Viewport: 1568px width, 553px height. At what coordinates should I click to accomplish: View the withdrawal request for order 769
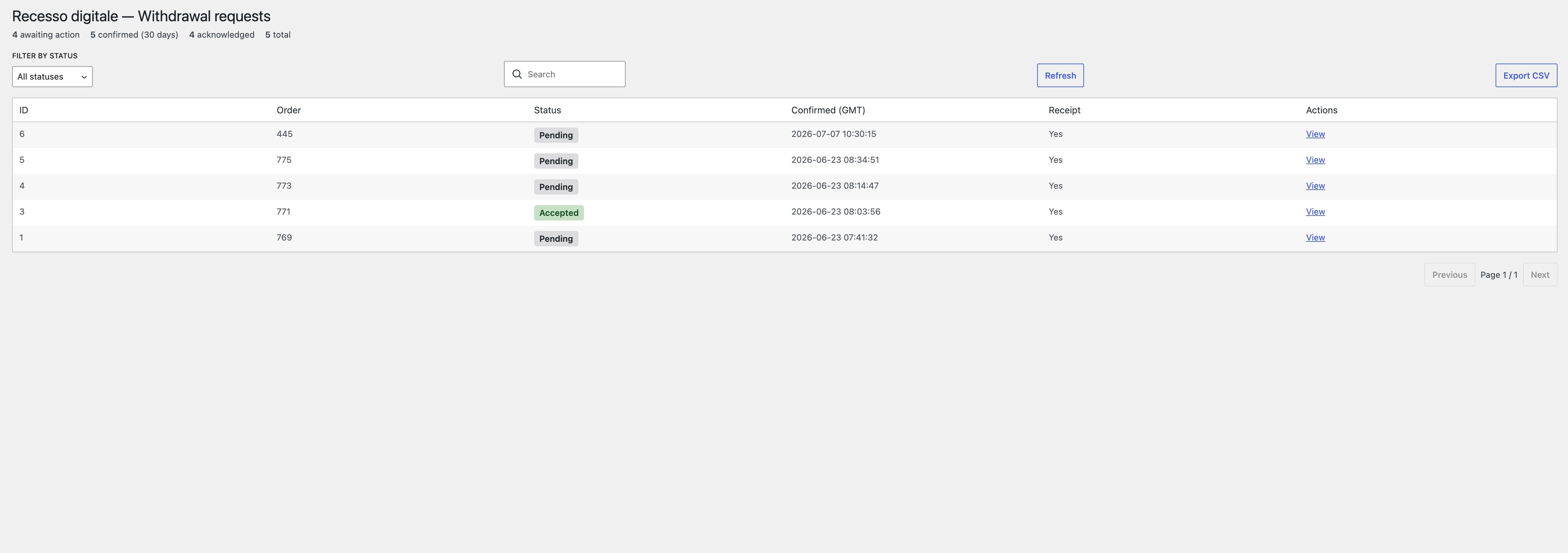coord(1315,237)
